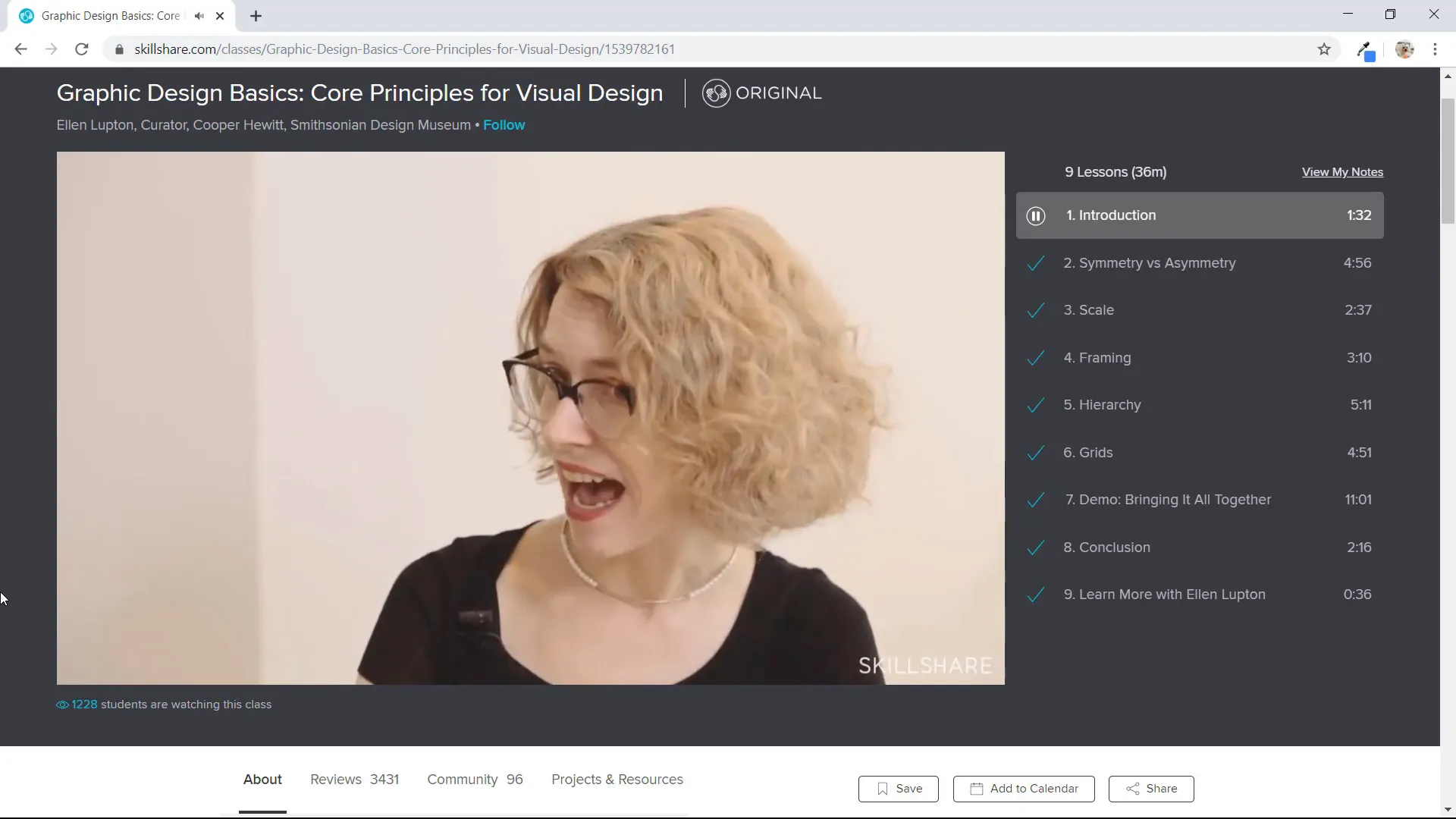Select the 1. Introduction lesson title
This screenshot has height=819, width=1456.
point(1111,215)
